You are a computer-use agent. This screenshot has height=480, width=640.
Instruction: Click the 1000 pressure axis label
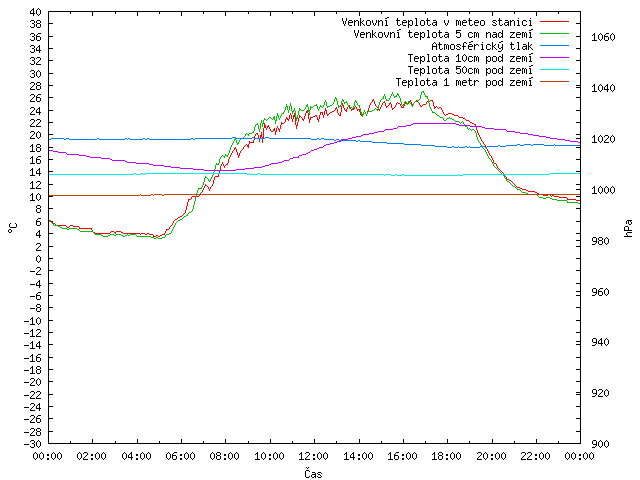click(x=603, y=190)
